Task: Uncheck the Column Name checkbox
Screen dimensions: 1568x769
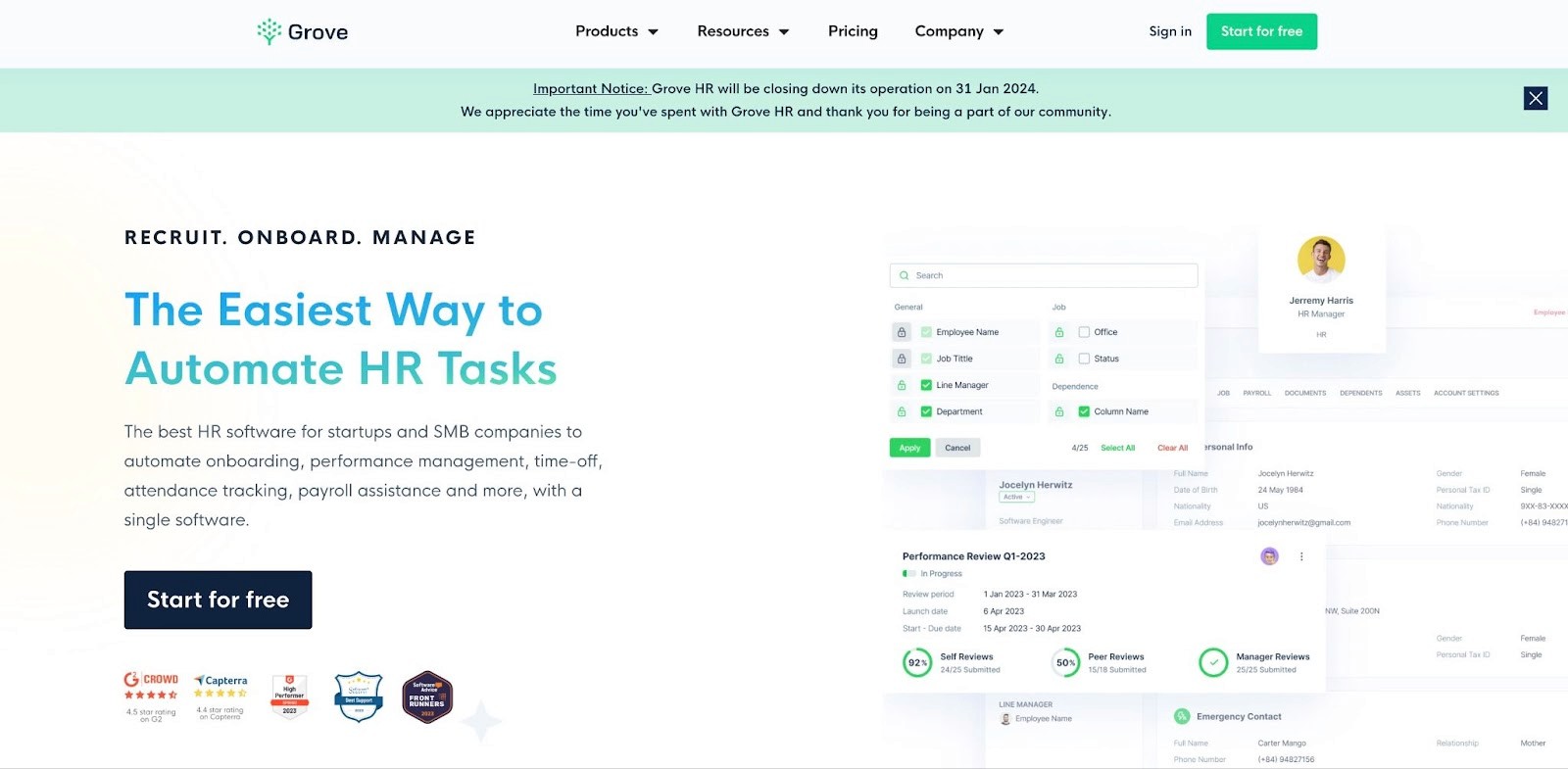Action: tap(1084, 411)
